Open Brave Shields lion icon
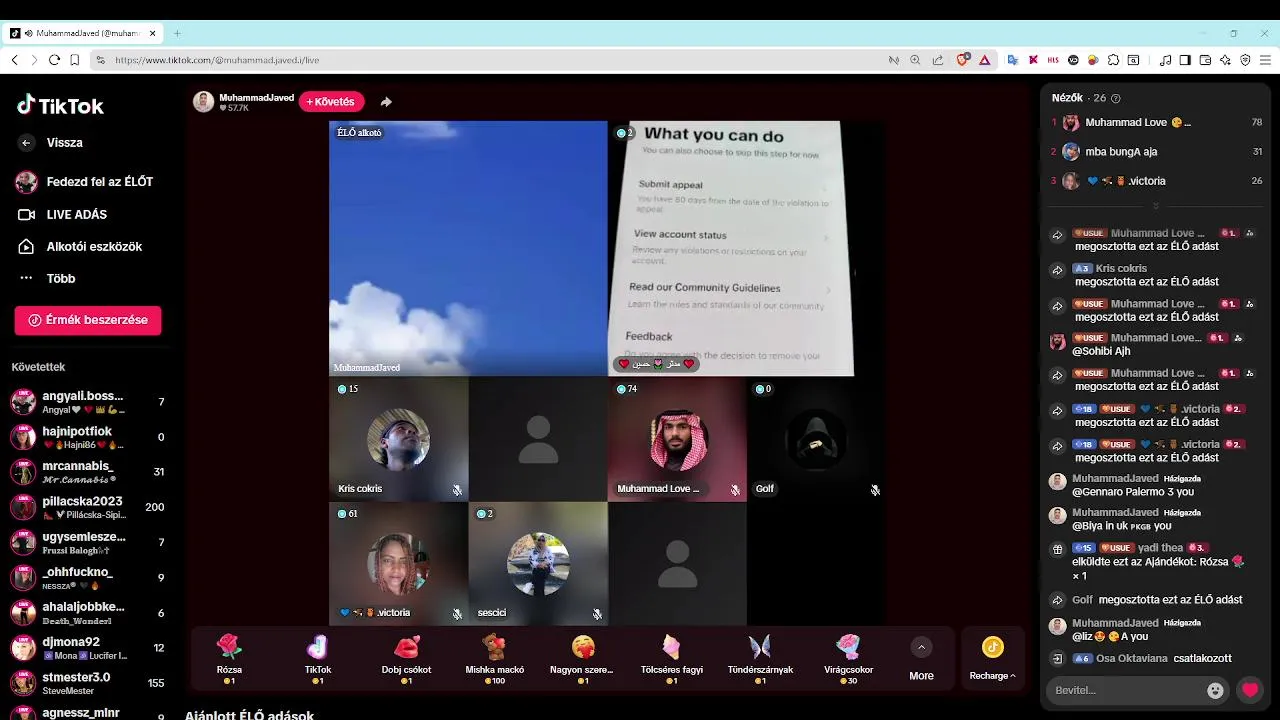The width and height of the screenshot is (1280, 720). (963, 60)
